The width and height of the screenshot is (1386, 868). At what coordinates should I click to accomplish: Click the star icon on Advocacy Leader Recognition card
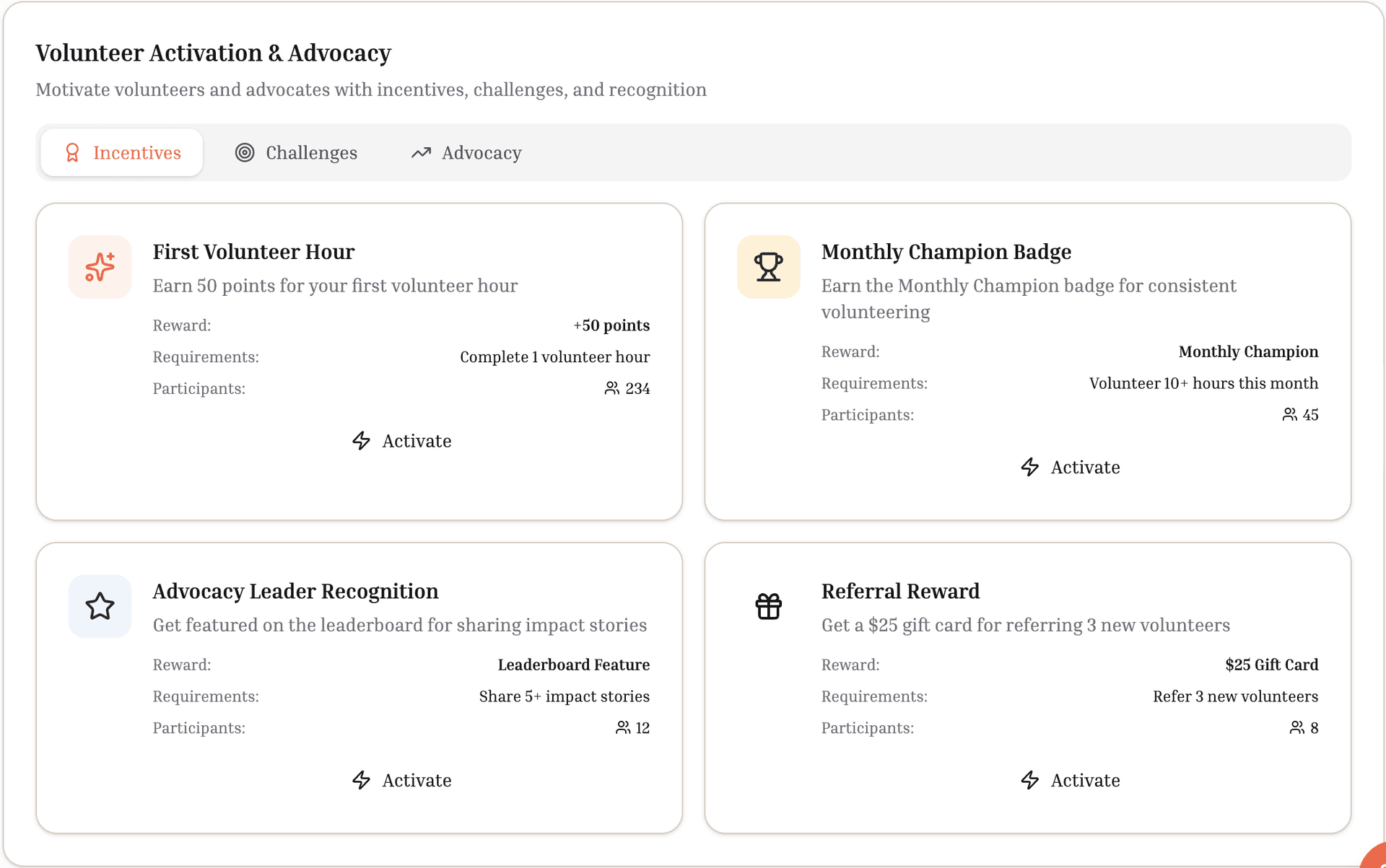point(99,606)
